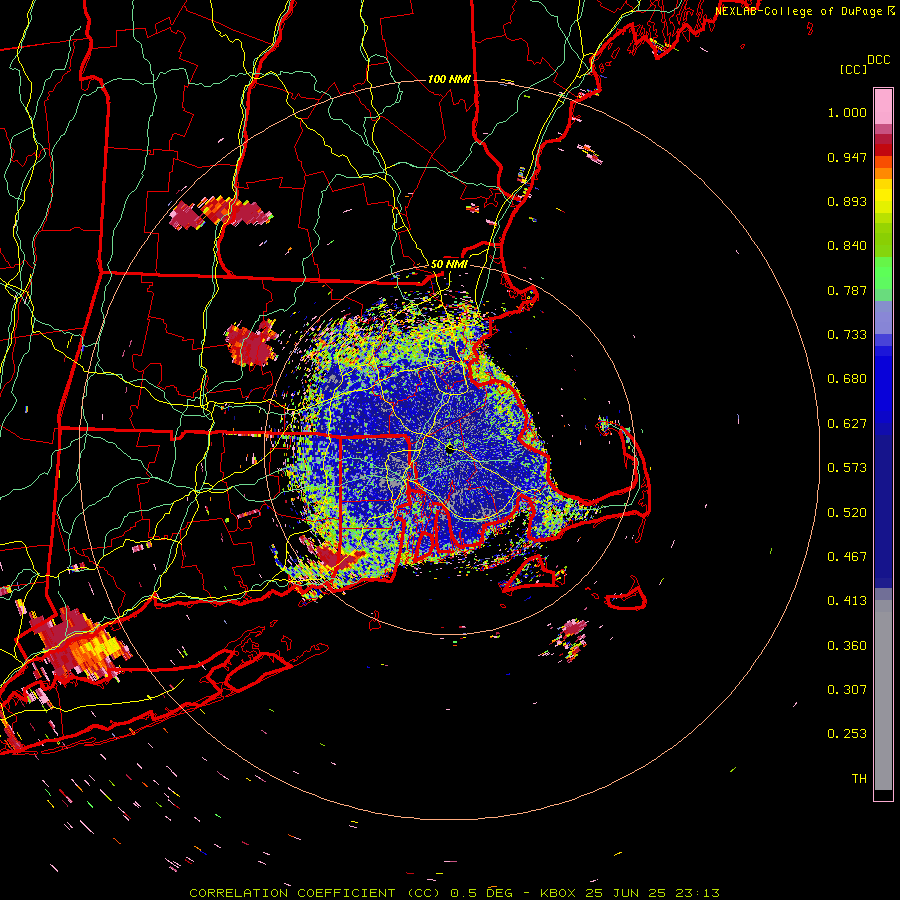Click the 'NEXLAB-College of DuPage' watermark text
The height and width of the screenshot is (900, 900).
(x=798, y=11)
